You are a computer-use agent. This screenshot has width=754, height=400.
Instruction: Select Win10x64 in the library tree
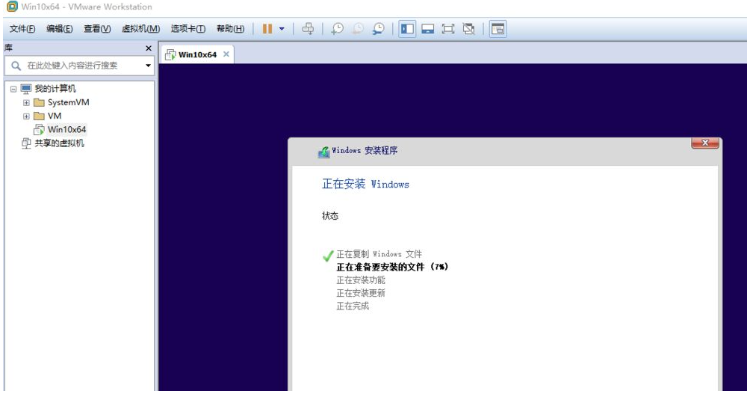(x=66, y=129)
